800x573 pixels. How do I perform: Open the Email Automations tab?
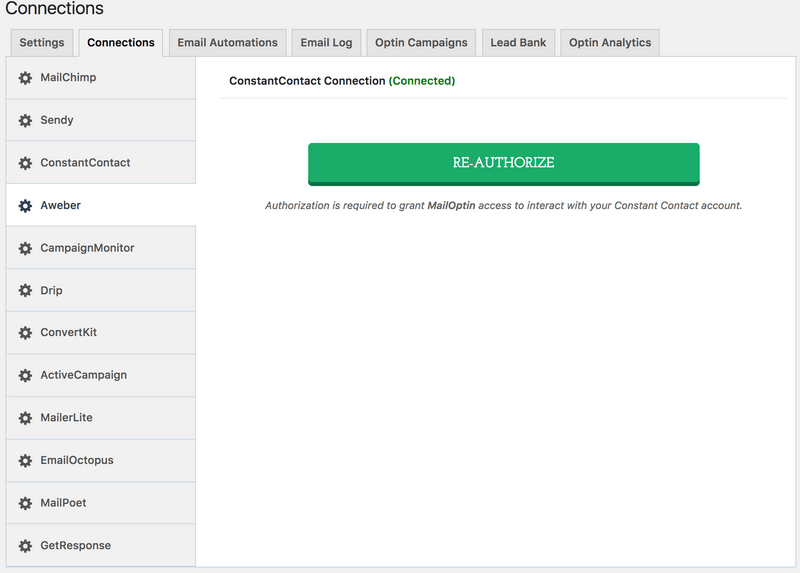(x=228, y=43)
